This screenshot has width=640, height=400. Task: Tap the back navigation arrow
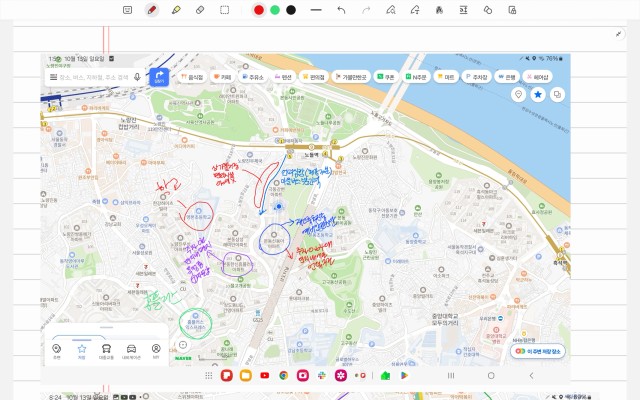pos(531,376)
